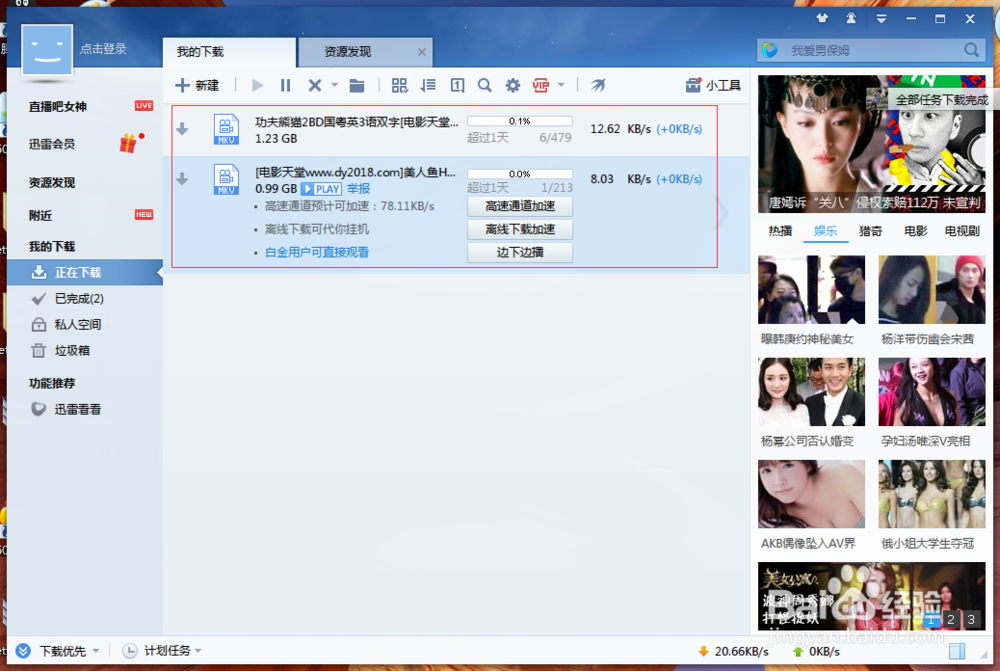
Task: Click the search magnifier in the search box
Action: [971, 50]
